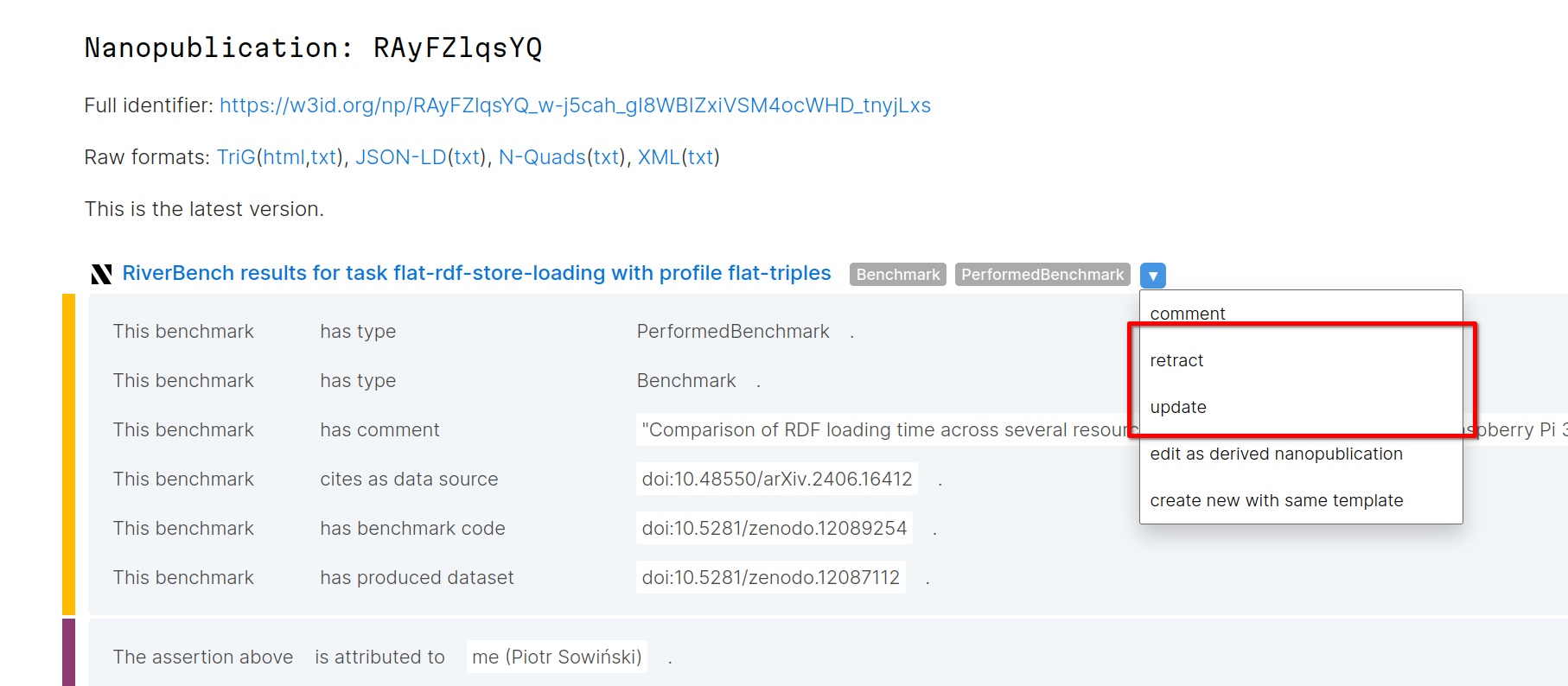Click the produced dataset zenodo.12087112 DOI

point(770,577)
